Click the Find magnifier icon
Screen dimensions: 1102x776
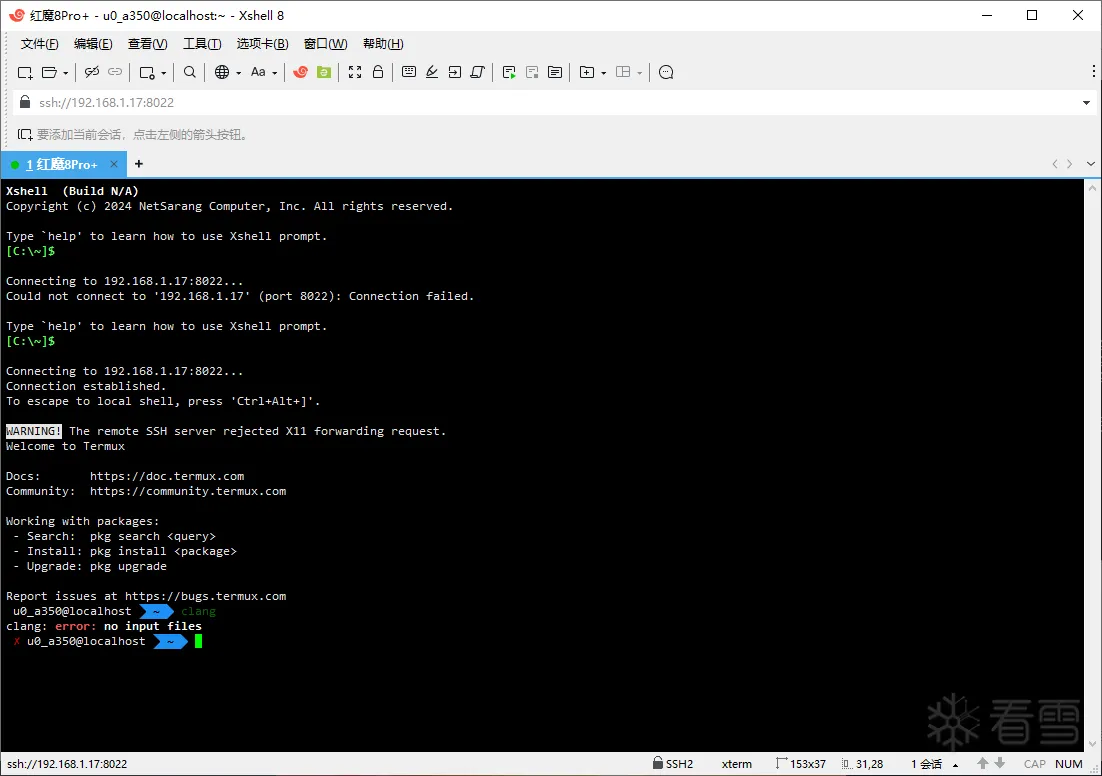[190, 72]
